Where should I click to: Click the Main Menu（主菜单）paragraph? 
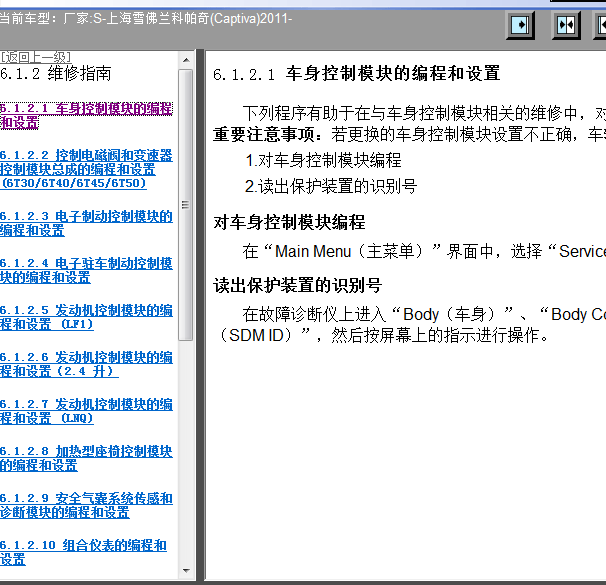coord(424,252)
